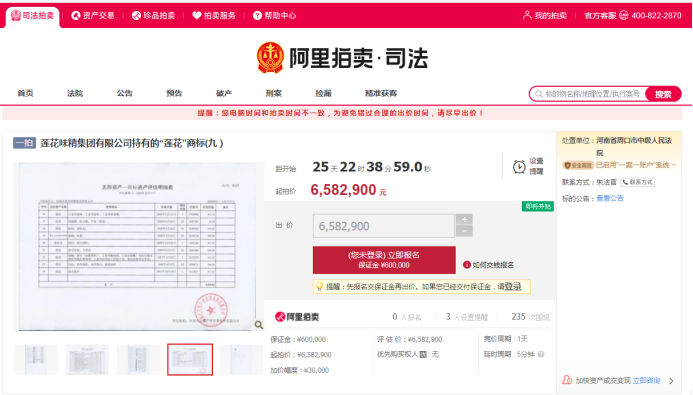Image resolution: width=693 pixels, height=395 pixels.
Task: Click the info icon beside 如何交纳报名
Action: click(x=467, y=265)
